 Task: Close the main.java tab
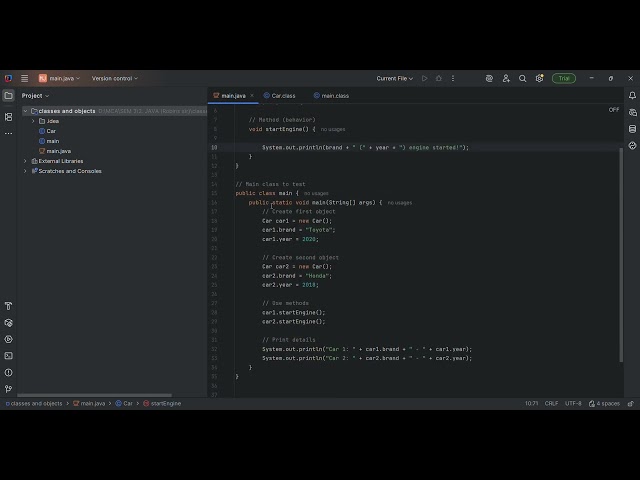click(252, 96)
